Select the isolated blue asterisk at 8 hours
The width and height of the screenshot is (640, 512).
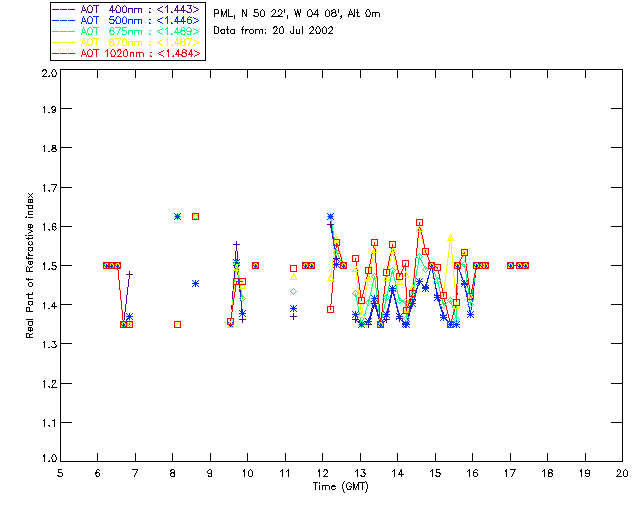tap(177, 216)
